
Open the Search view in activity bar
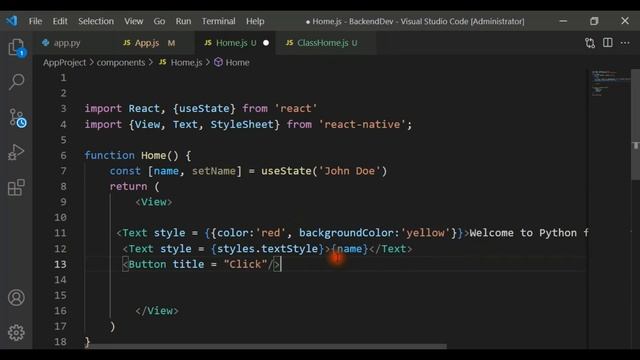tap(16, 82)
